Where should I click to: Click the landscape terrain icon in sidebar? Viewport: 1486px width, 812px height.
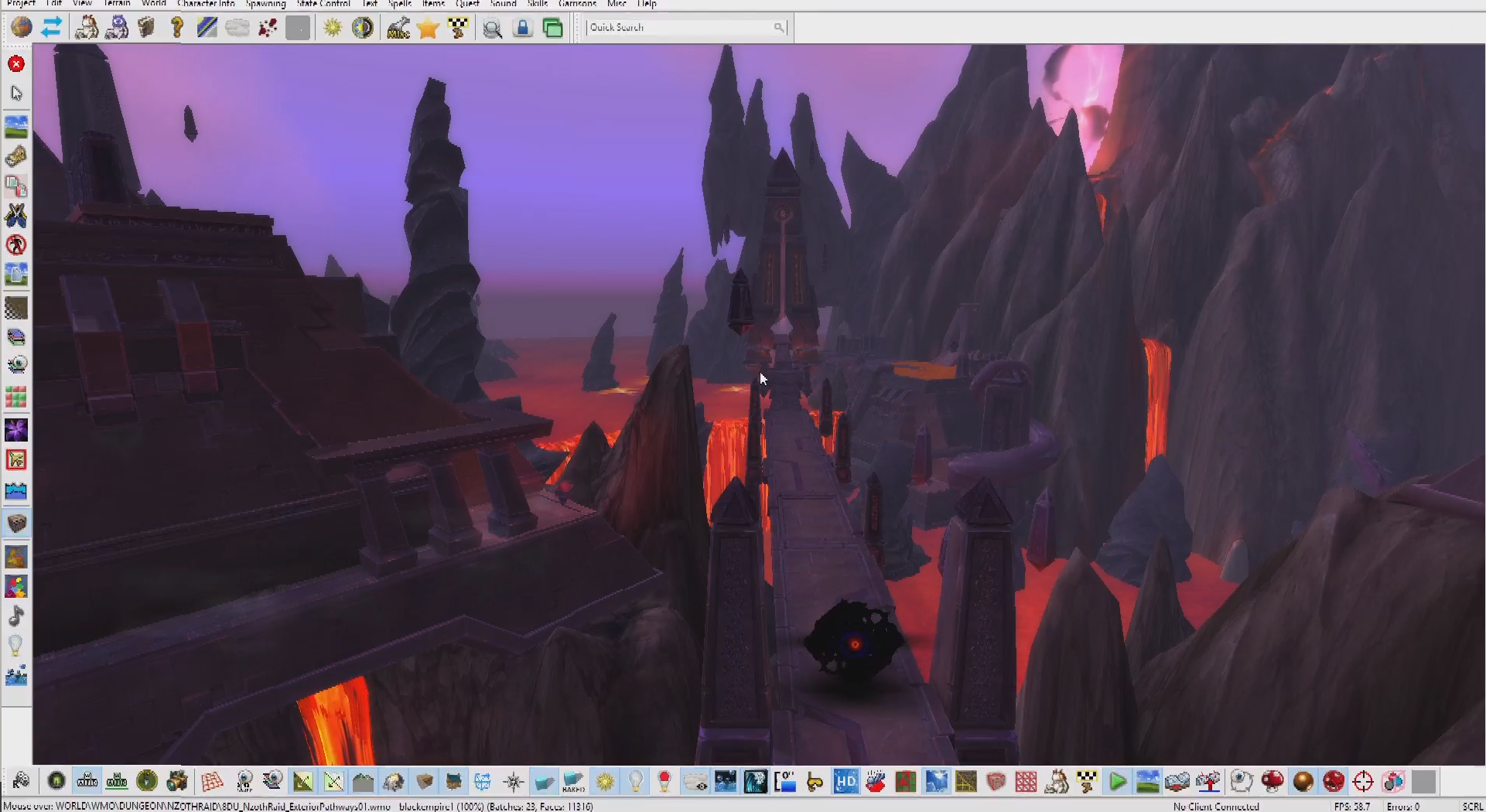[16, 126]
